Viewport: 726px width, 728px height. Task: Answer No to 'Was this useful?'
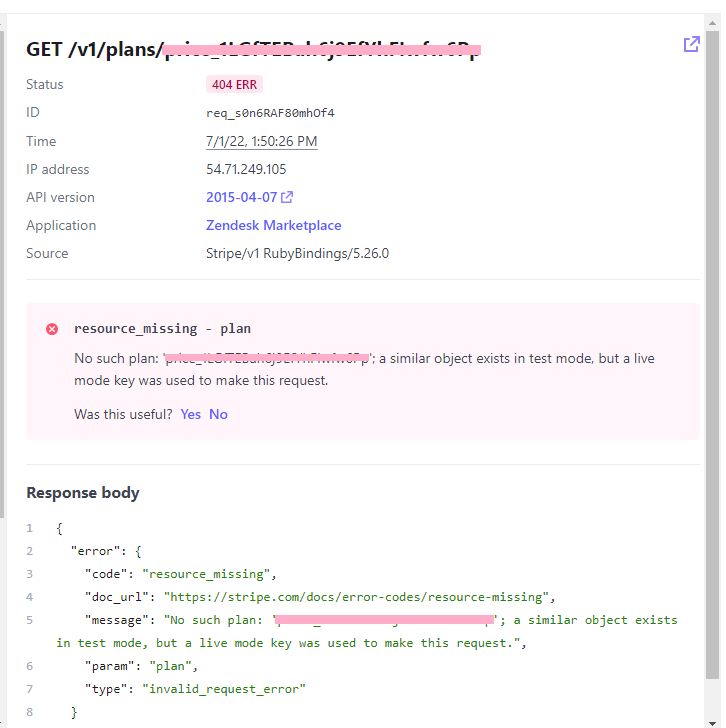click(218, 414)
